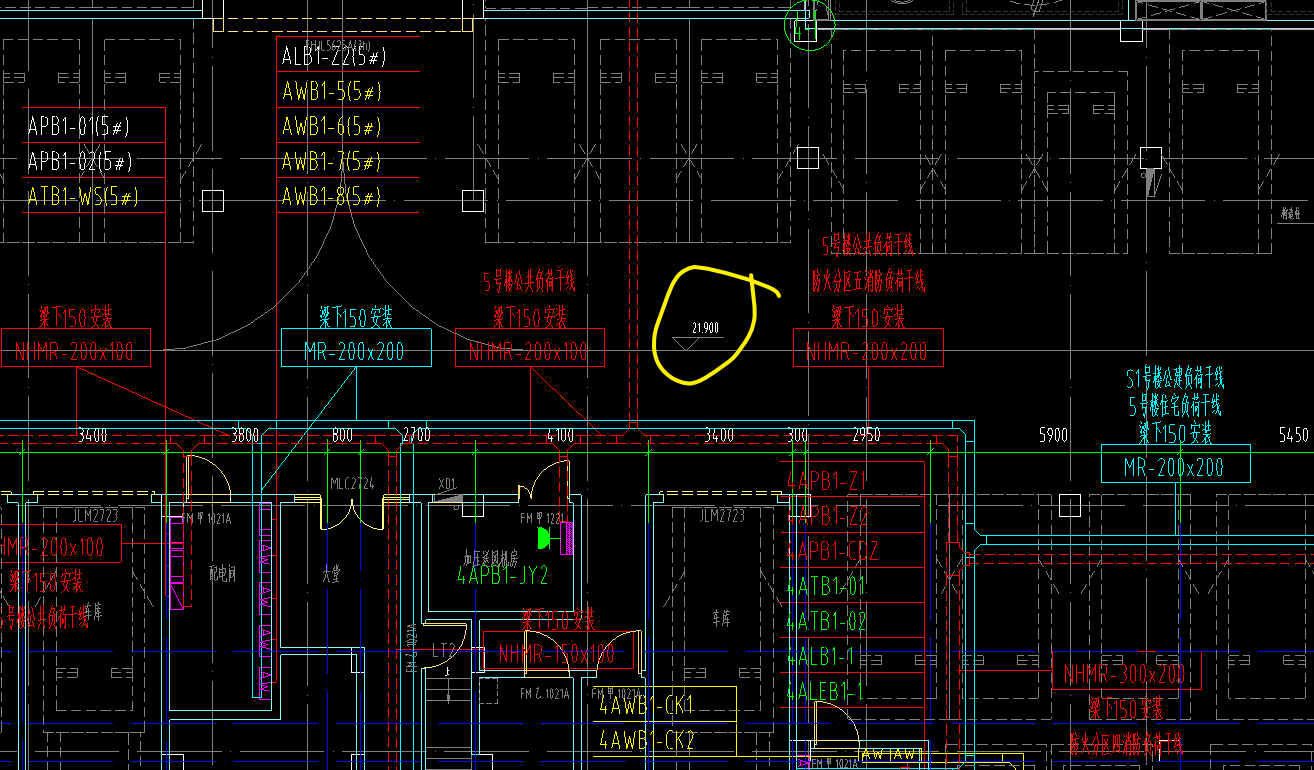Viewport: 1314px width, 770px height.
Task: Select the red NHMR-200x200 tray label
Action: (867, 351)
